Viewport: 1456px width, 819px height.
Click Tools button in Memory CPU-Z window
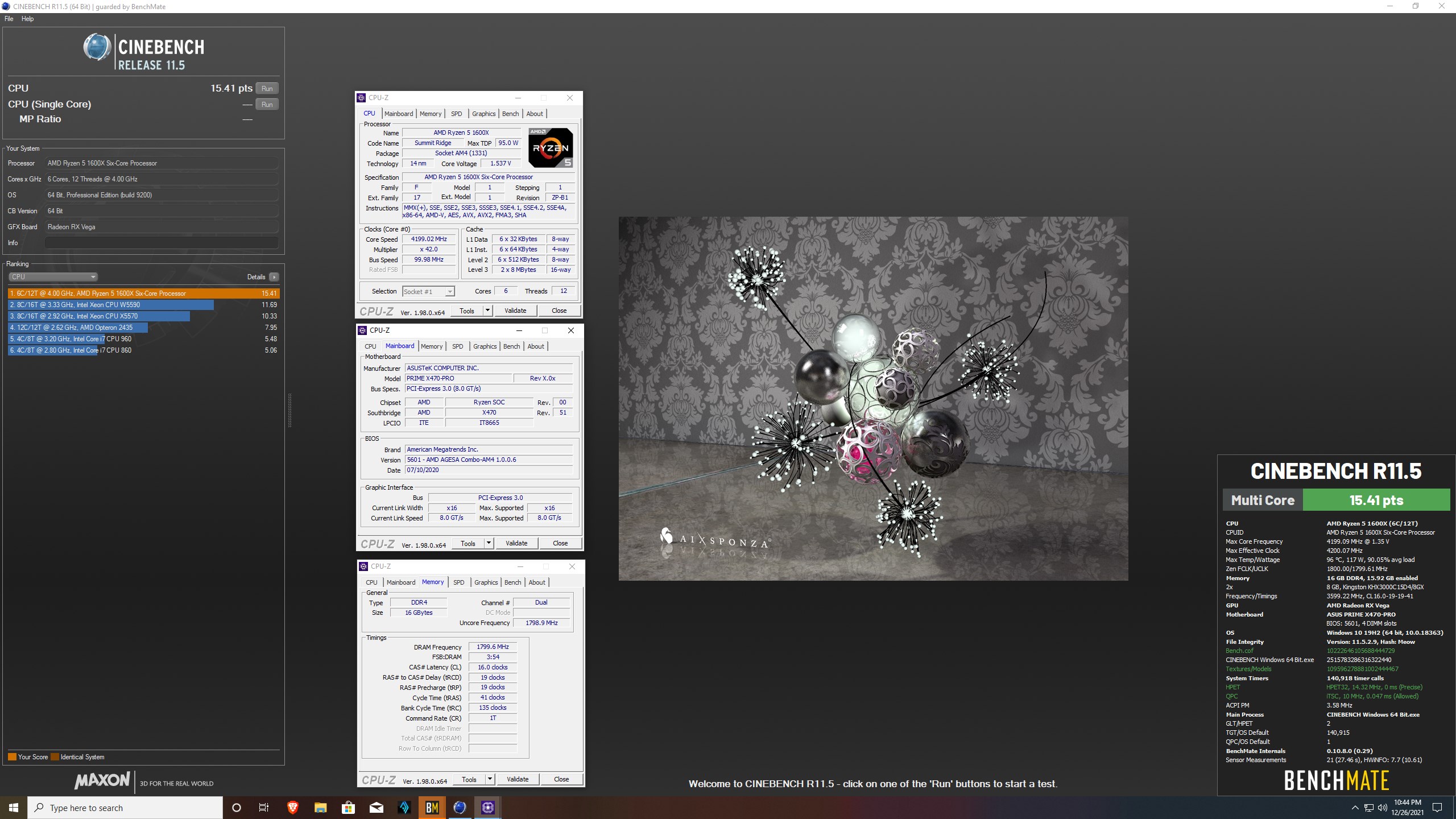[x=469, y=779]
